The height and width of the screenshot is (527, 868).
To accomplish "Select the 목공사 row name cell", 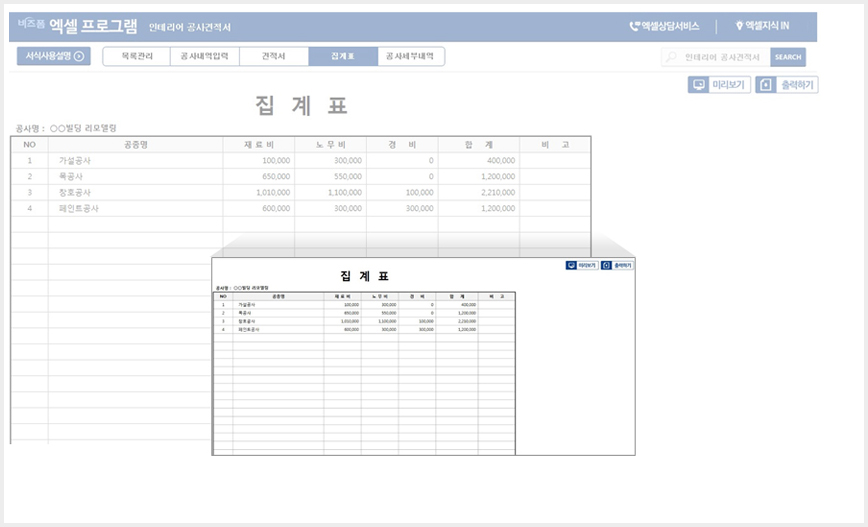I will (x=136, y=177).
